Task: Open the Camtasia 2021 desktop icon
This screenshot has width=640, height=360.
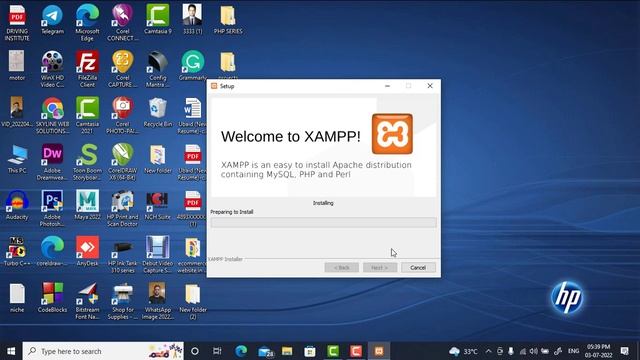Action: point(87,116)
